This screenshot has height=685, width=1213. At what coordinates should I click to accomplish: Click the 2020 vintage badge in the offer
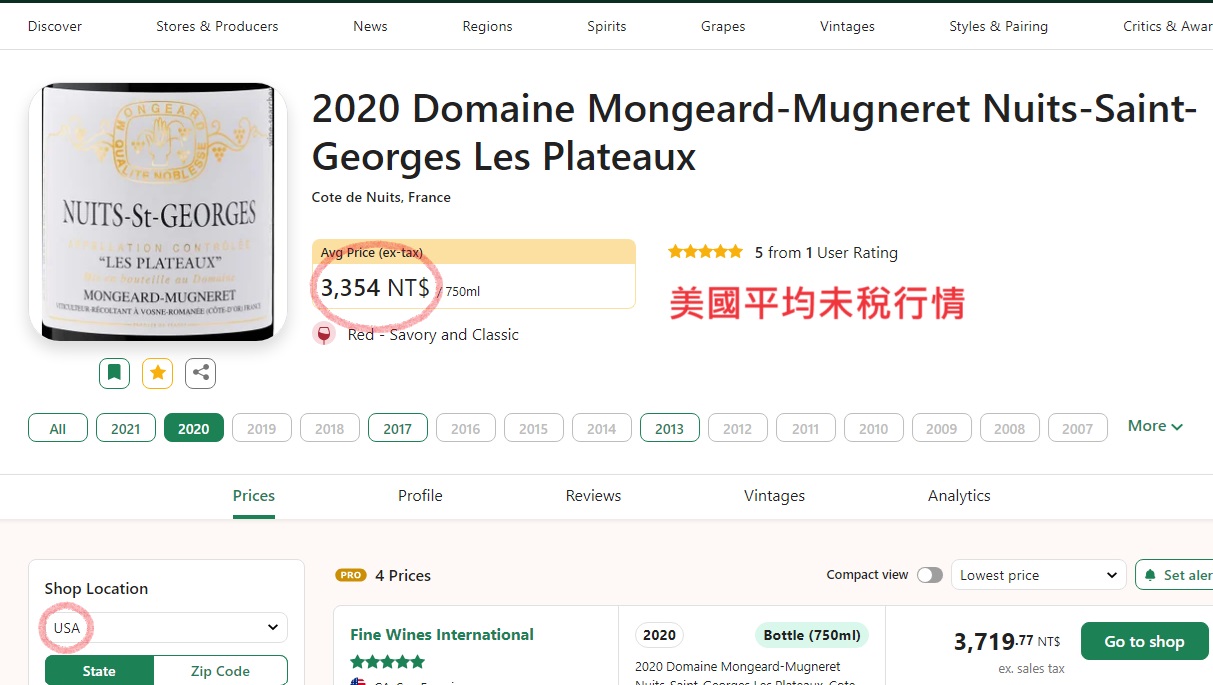(x=659, y=635)
